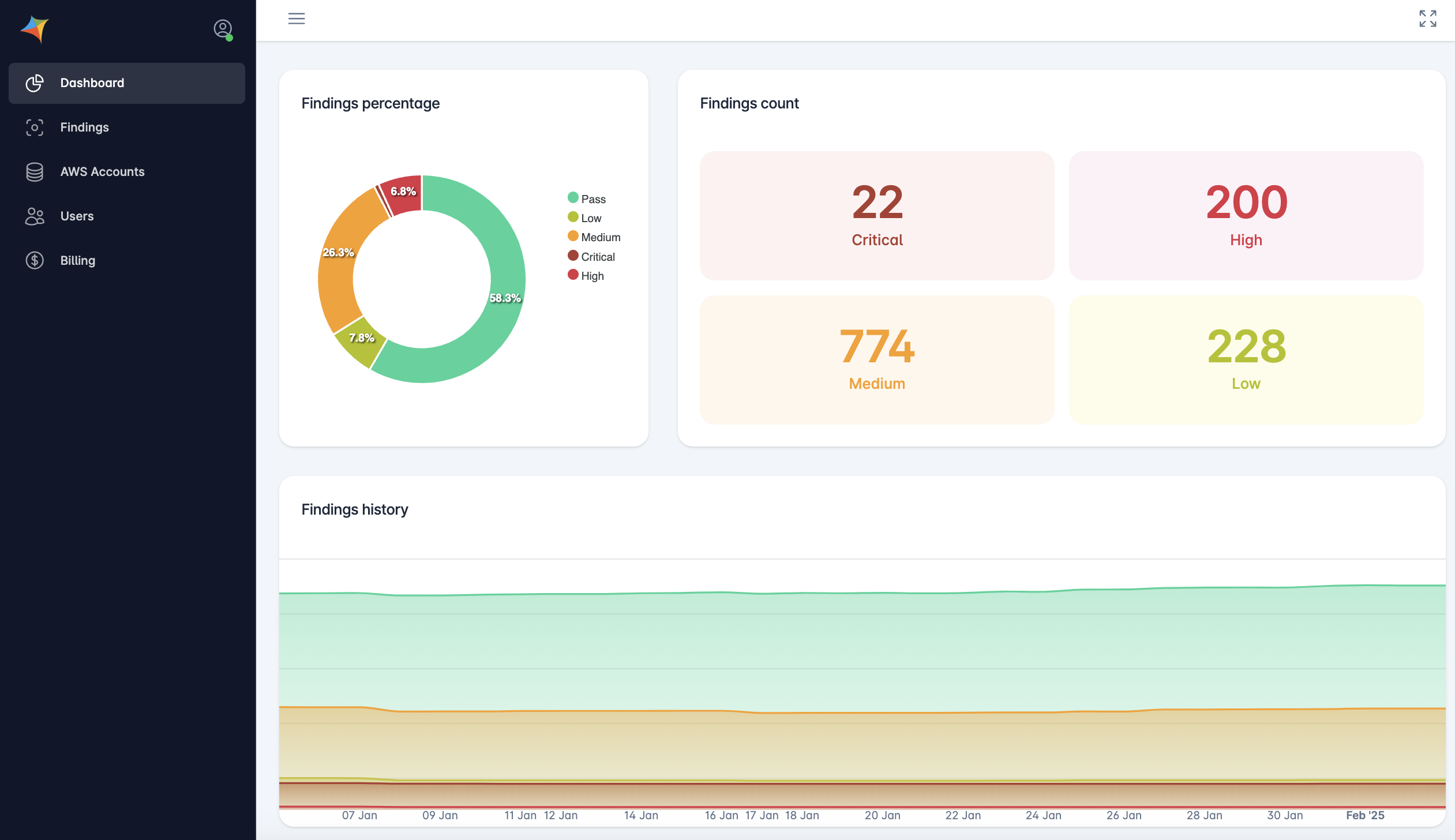1455x840 pixels.
Task: Select the 200 High findings card
Action: pos(1246,216)
